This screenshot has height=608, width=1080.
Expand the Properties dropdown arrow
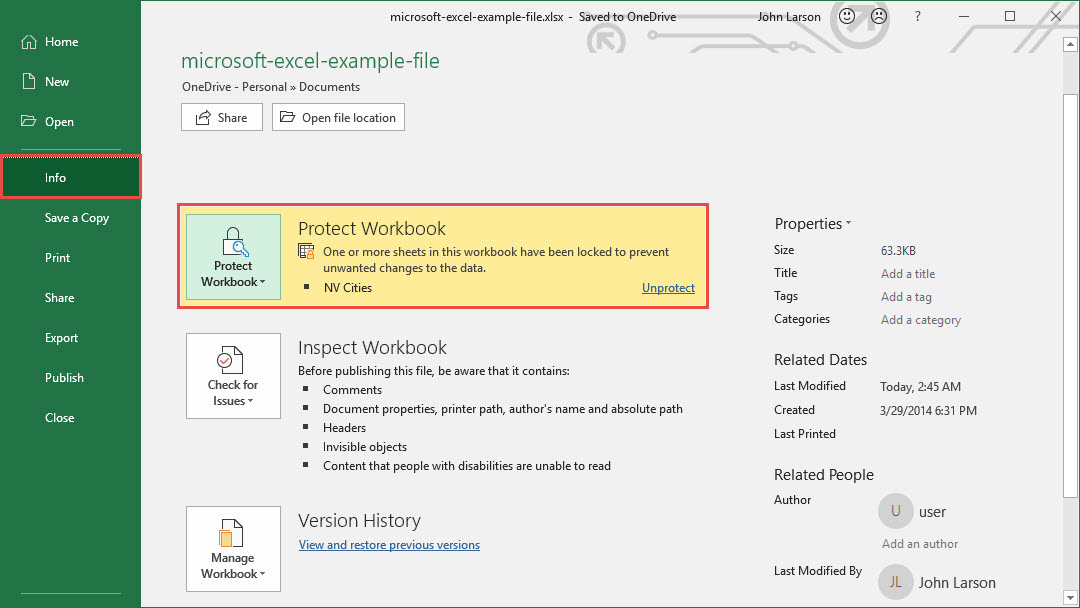click(848, 224)
